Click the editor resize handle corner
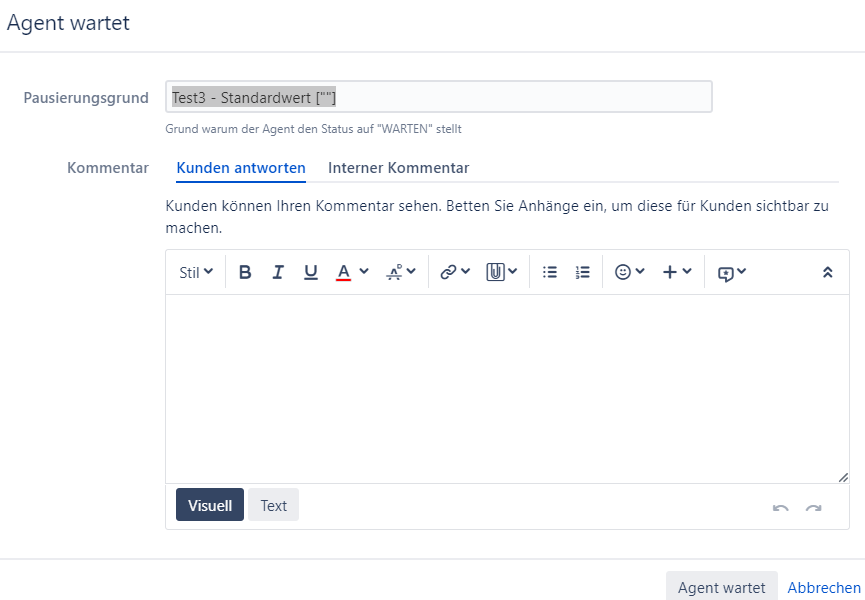 [x=843, y=477]
